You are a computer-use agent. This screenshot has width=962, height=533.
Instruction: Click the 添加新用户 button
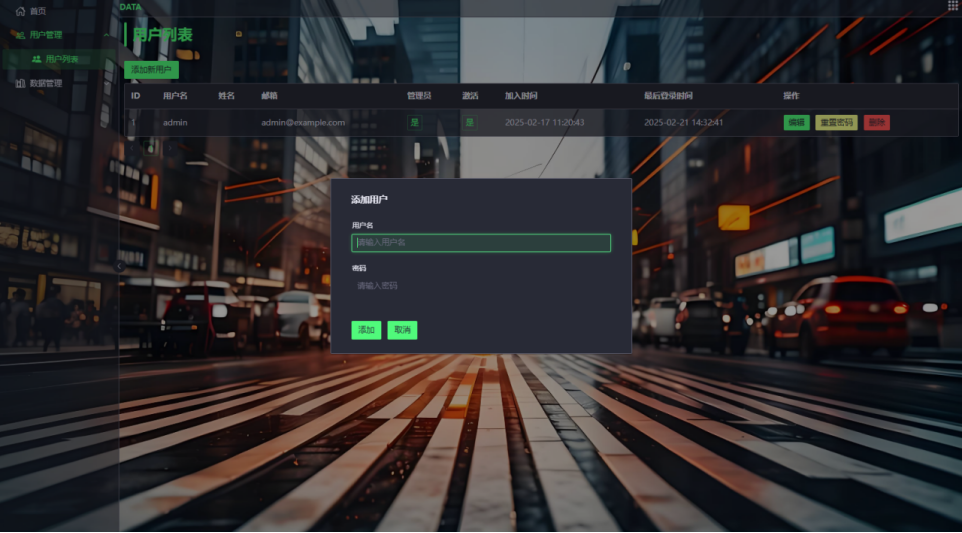click(x=152, y=69)
